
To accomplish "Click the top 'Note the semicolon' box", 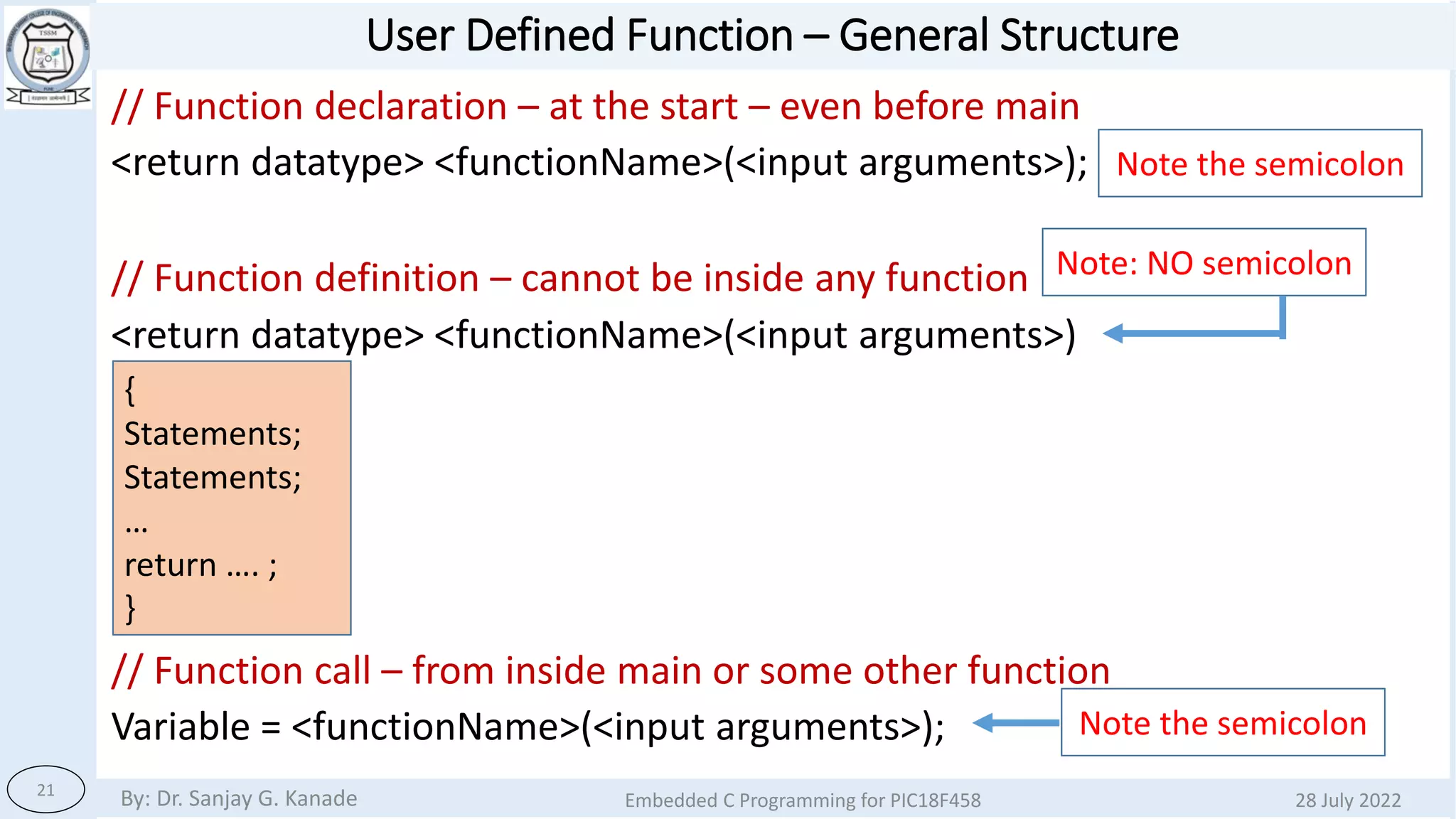I will coord(1260,164).
